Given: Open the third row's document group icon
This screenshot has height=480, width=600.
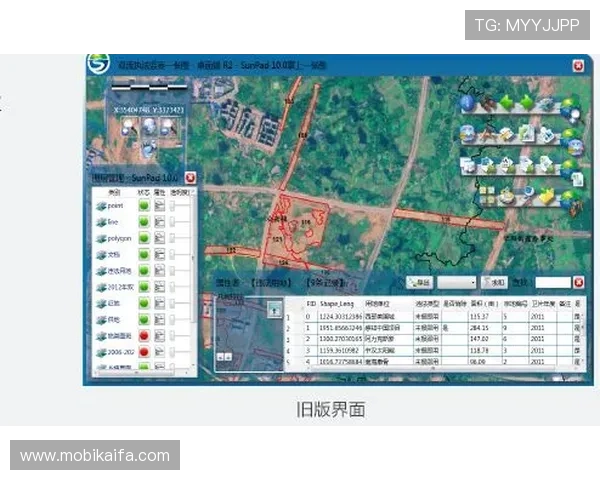Looking at the screenshot, I should [x=572, y=173].
